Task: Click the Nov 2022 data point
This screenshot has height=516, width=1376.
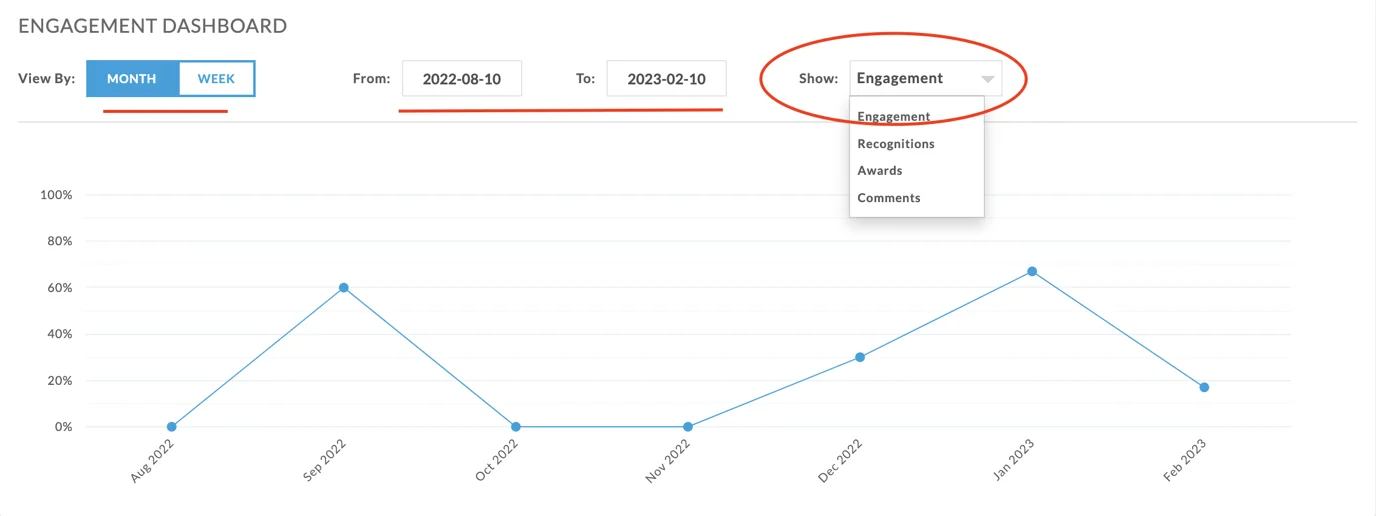Action: 688,427
